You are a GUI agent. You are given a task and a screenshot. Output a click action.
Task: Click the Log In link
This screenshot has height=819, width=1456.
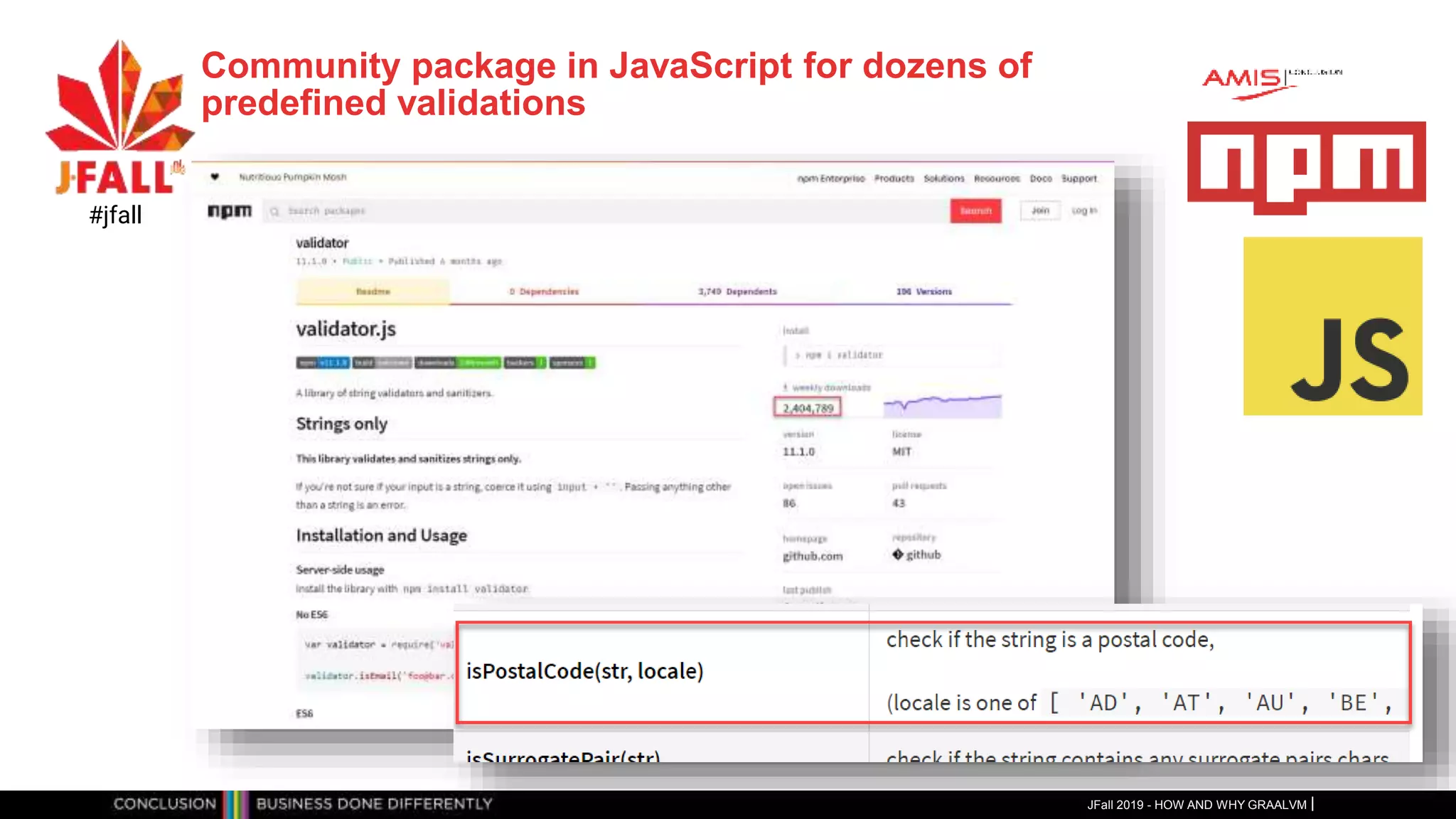[1084, 210]
